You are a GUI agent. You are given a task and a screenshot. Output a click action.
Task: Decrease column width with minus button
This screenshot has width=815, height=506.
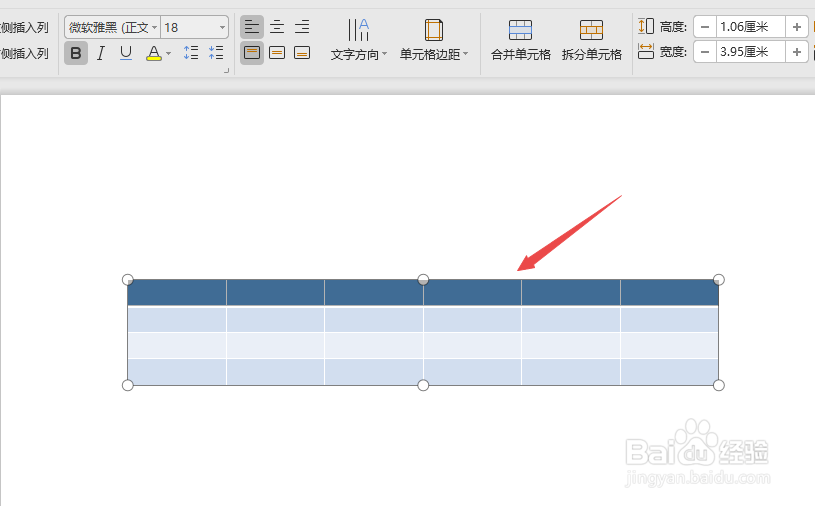[x=705, y=52]
